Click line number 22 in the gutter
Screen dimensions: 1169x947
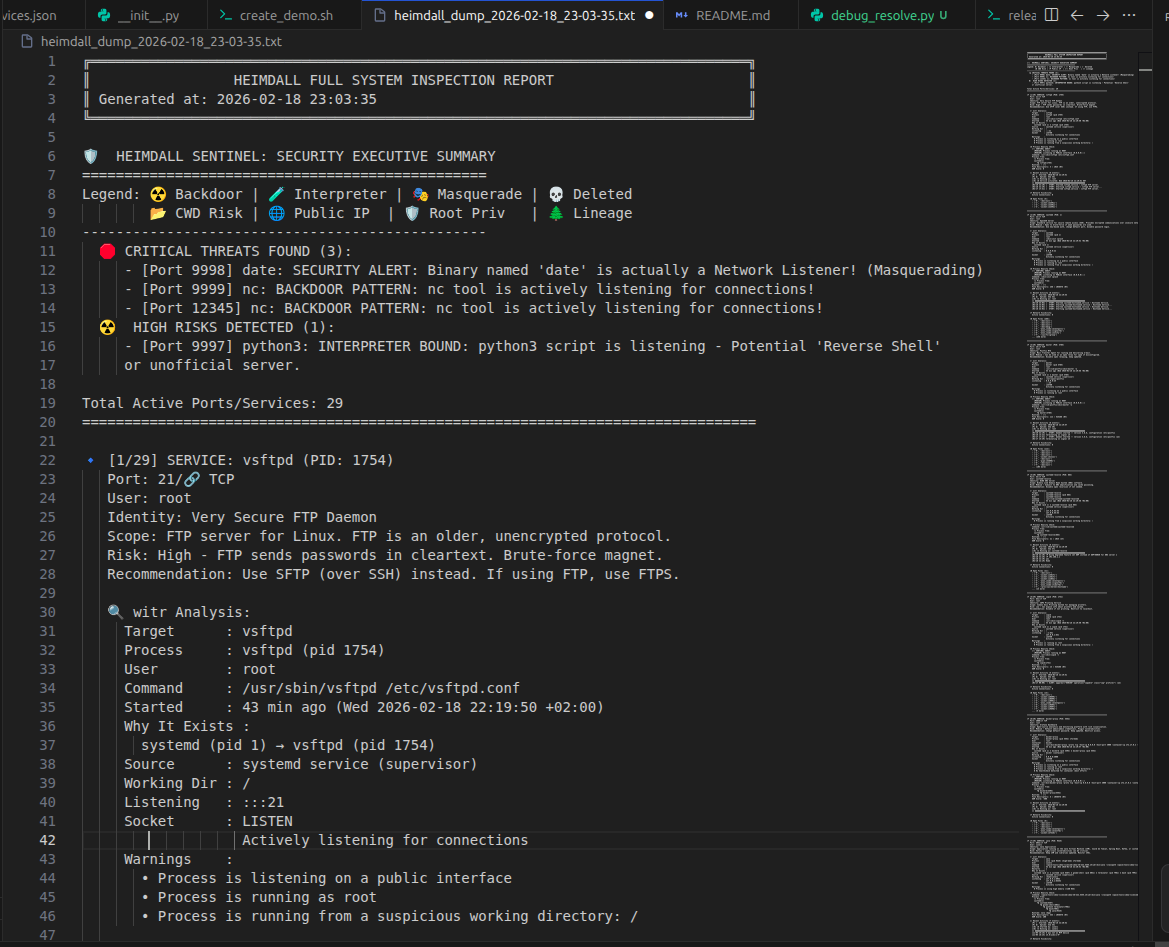click(x=49, y=460)
